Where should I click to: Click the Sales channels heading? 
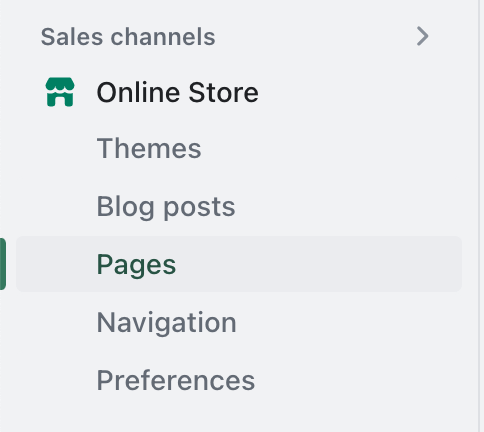(128, 37)
